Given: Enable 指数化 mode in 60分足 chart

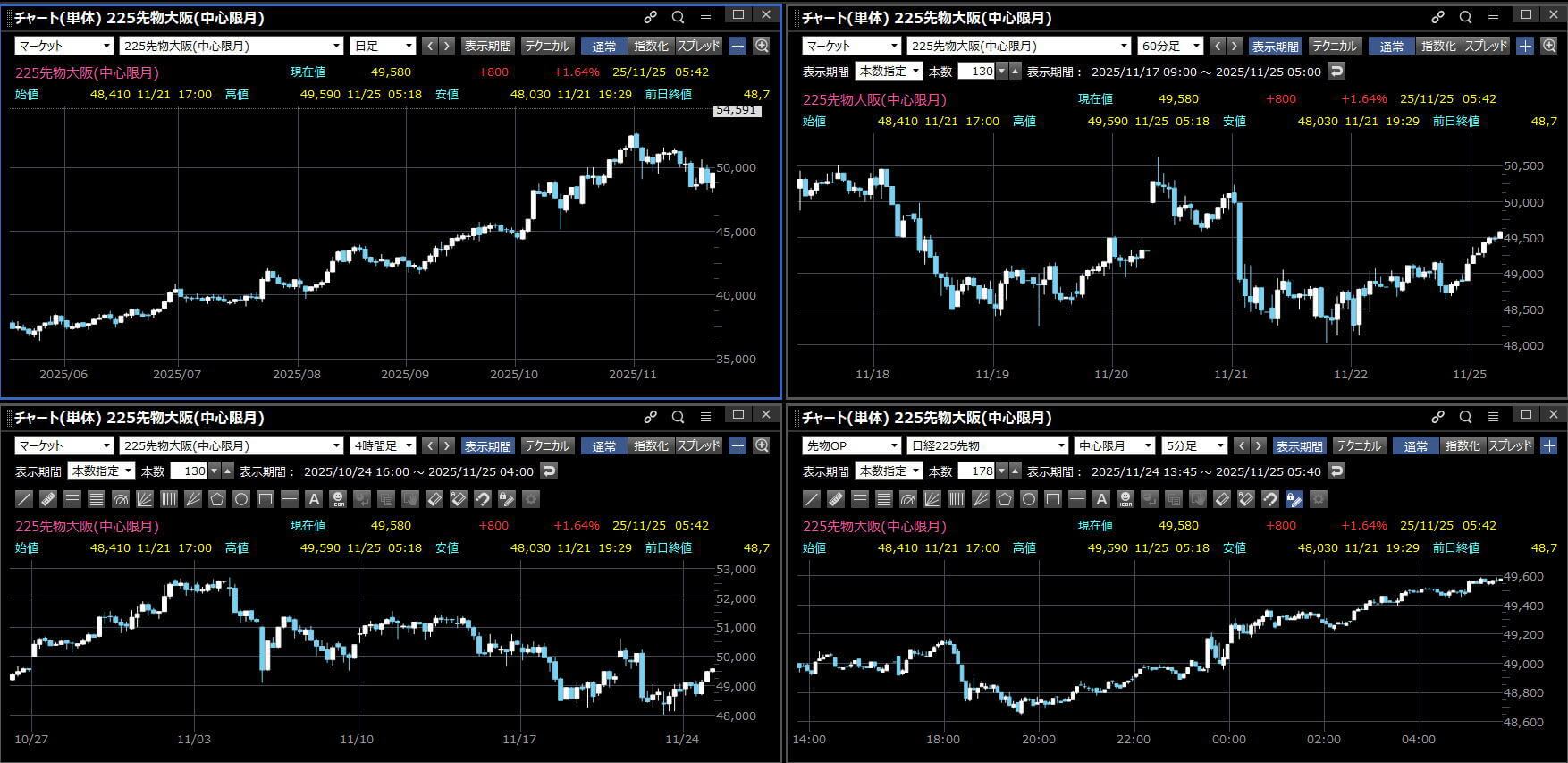Looking at the screenshot, I should click(1437, 46).
